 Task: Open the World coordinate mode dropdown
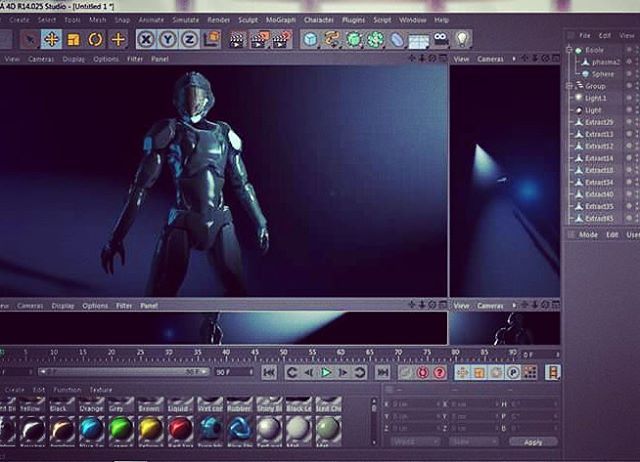tap(415, 442)
